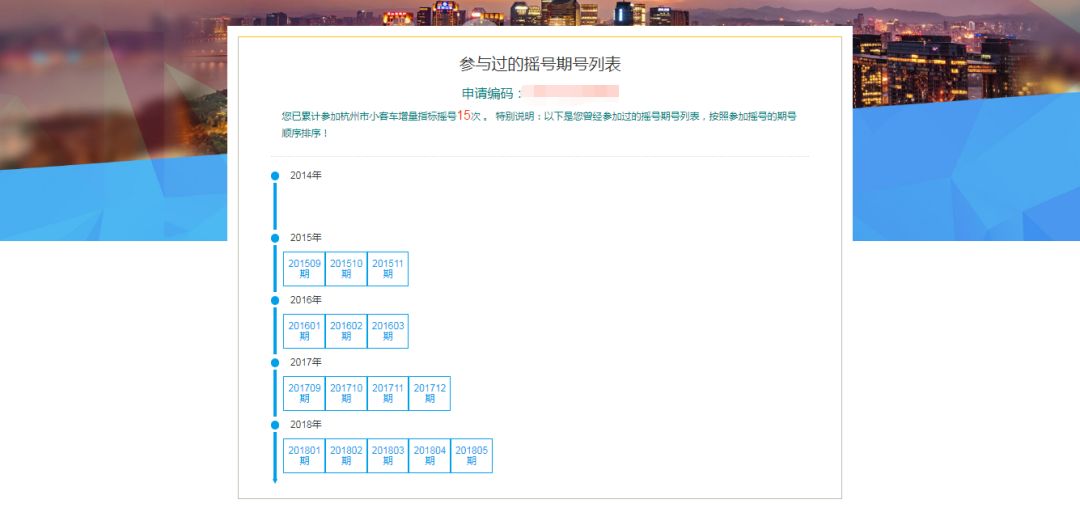The height and width of the screenshot is (508, 1080).
Task: Select the 201601期 period box
Action: (304, 331)
